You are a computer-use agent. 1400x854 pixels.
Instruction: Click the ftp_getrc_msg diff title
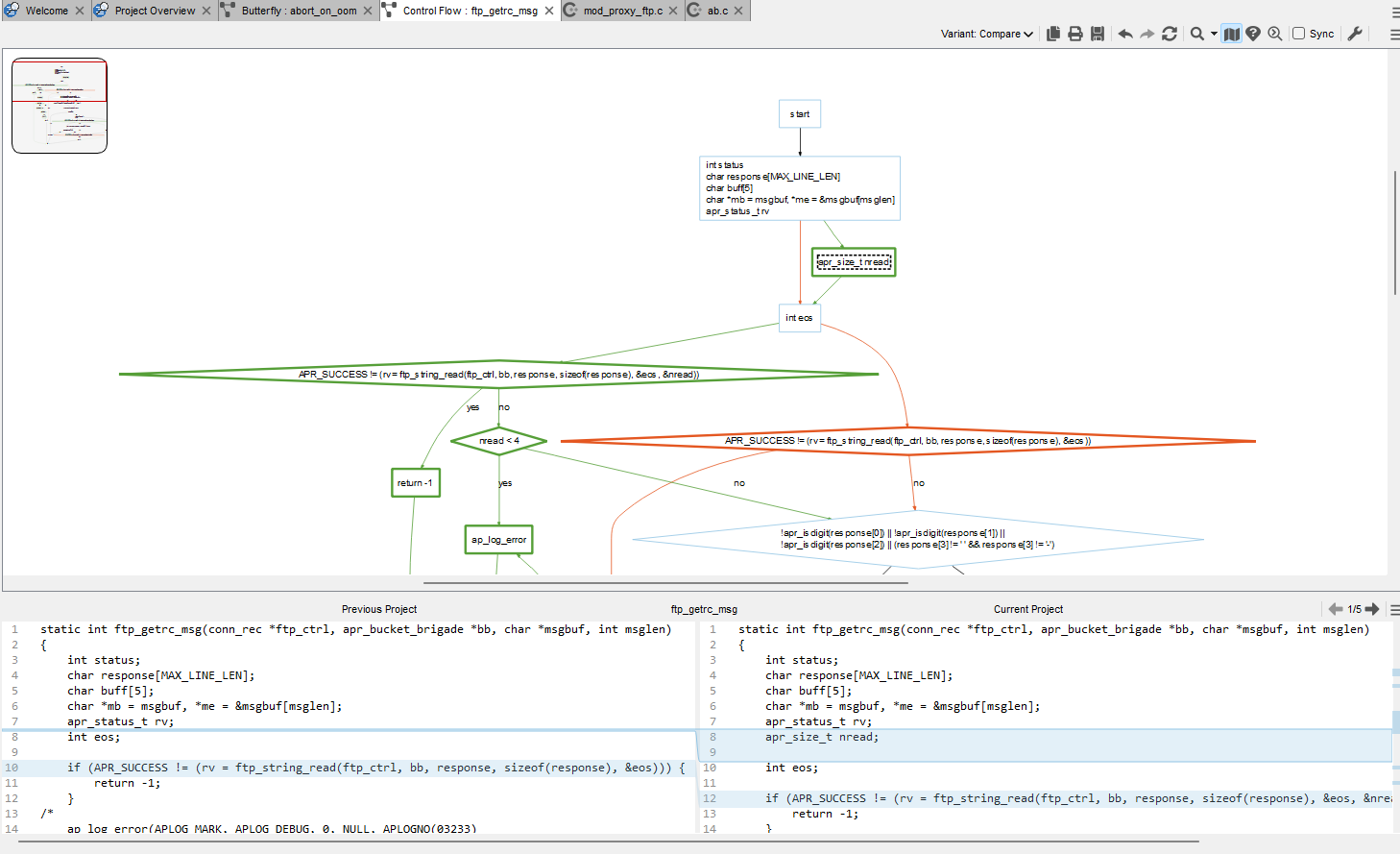[x=704, y=609]
